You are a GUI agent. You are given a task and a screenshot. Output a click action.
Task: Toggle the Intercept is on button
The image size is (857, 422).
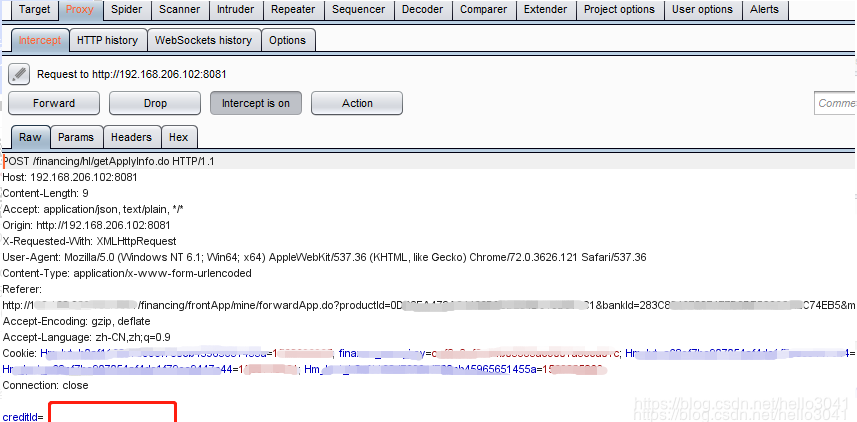(256, 103)
